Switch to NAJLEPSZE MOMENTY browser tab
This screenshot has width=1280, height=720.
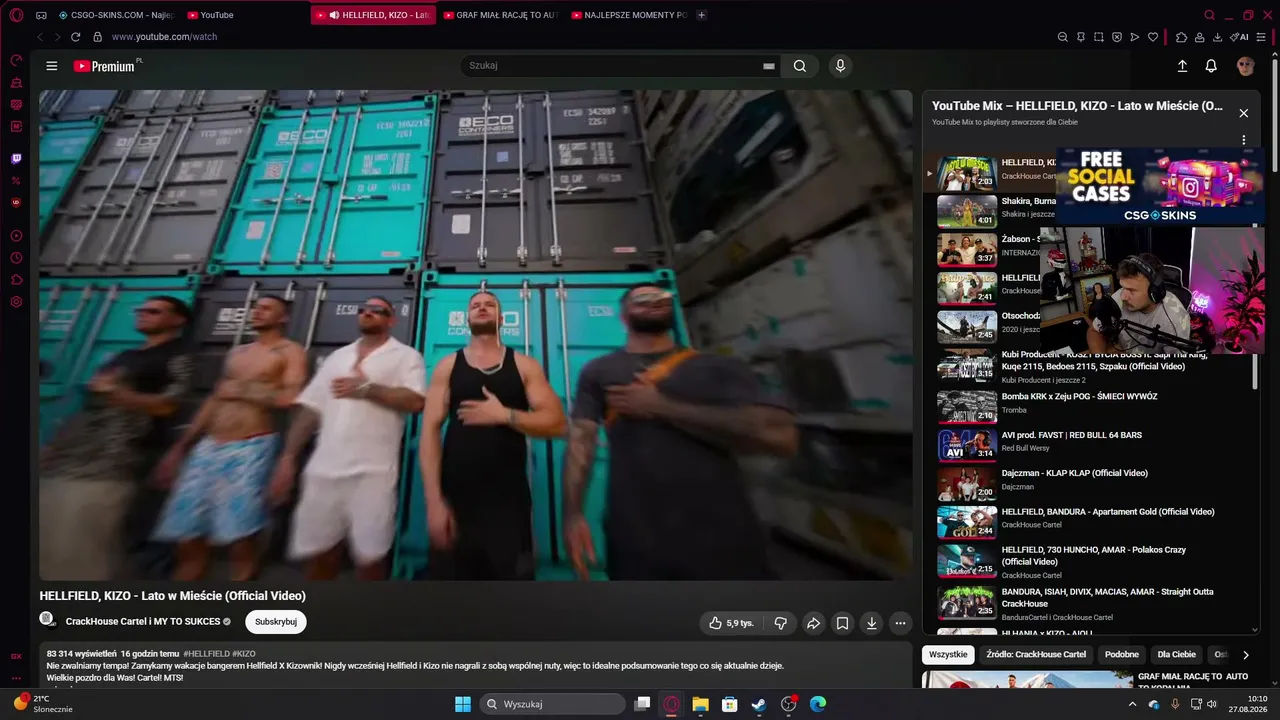click(628, 15)
